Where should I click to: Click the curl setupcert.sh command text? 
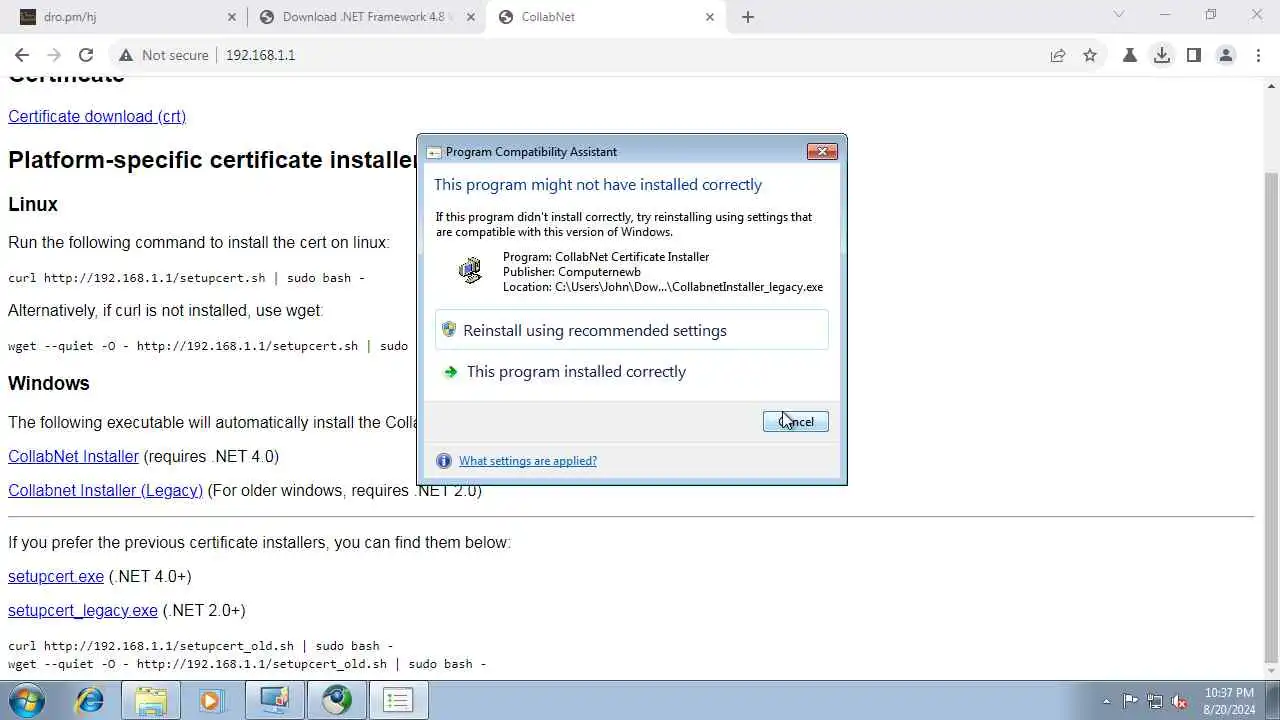coord(187,278)
